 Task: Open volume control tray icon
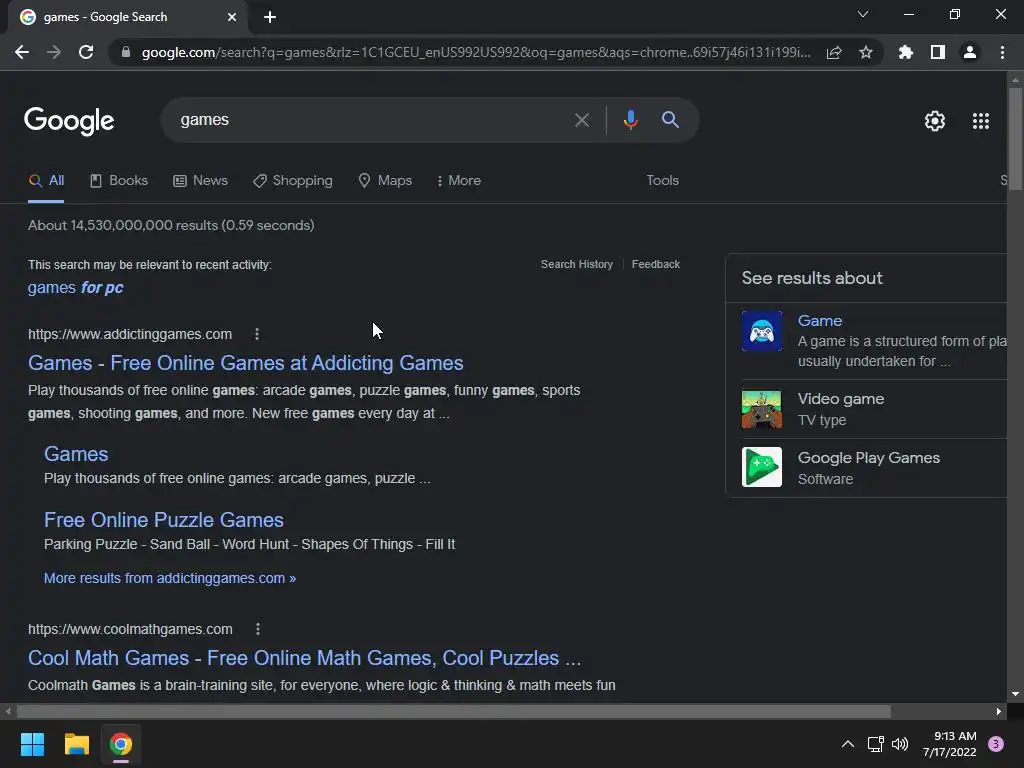pos(900,744)
